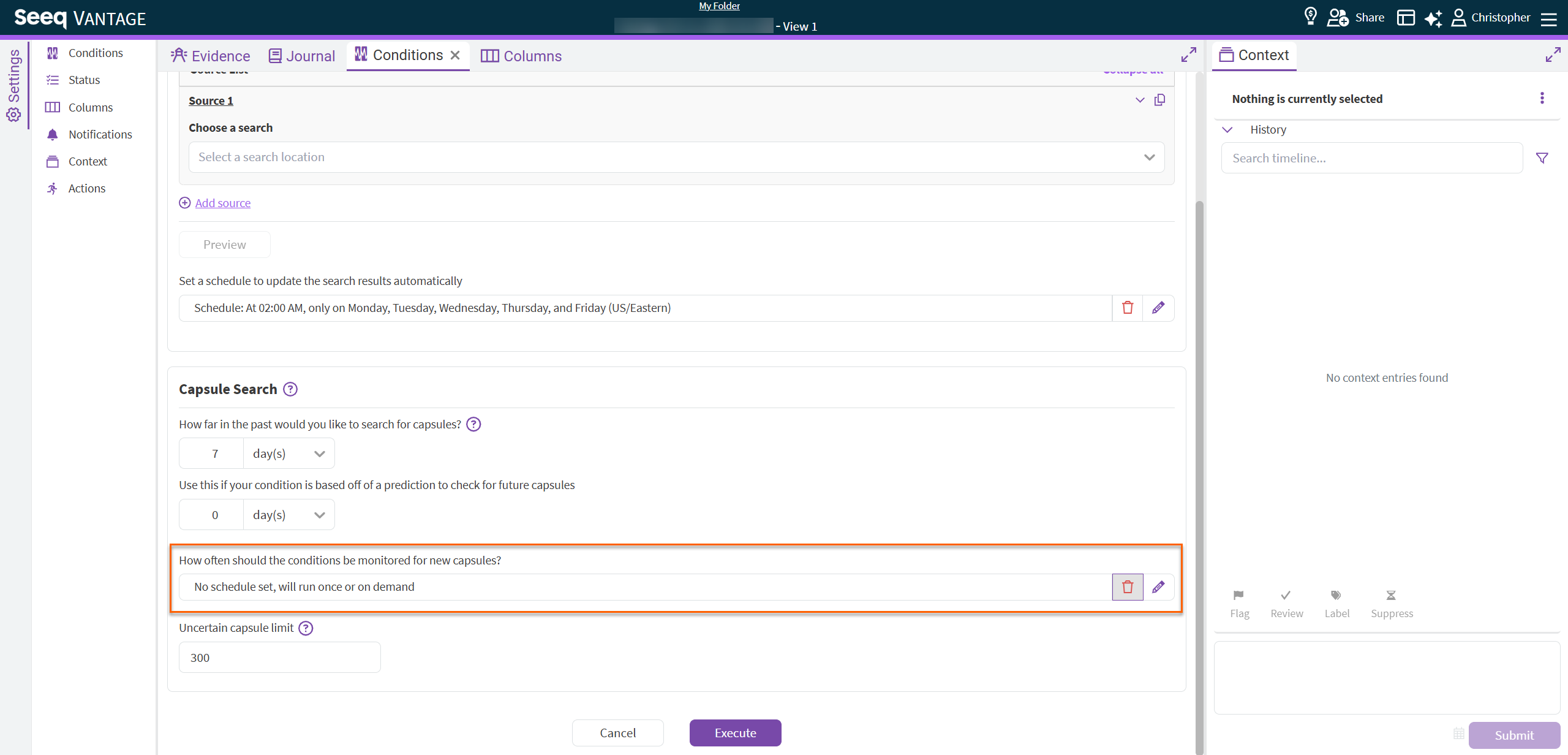Open Conditions in settings sidebar

click(x=96, y=53)
